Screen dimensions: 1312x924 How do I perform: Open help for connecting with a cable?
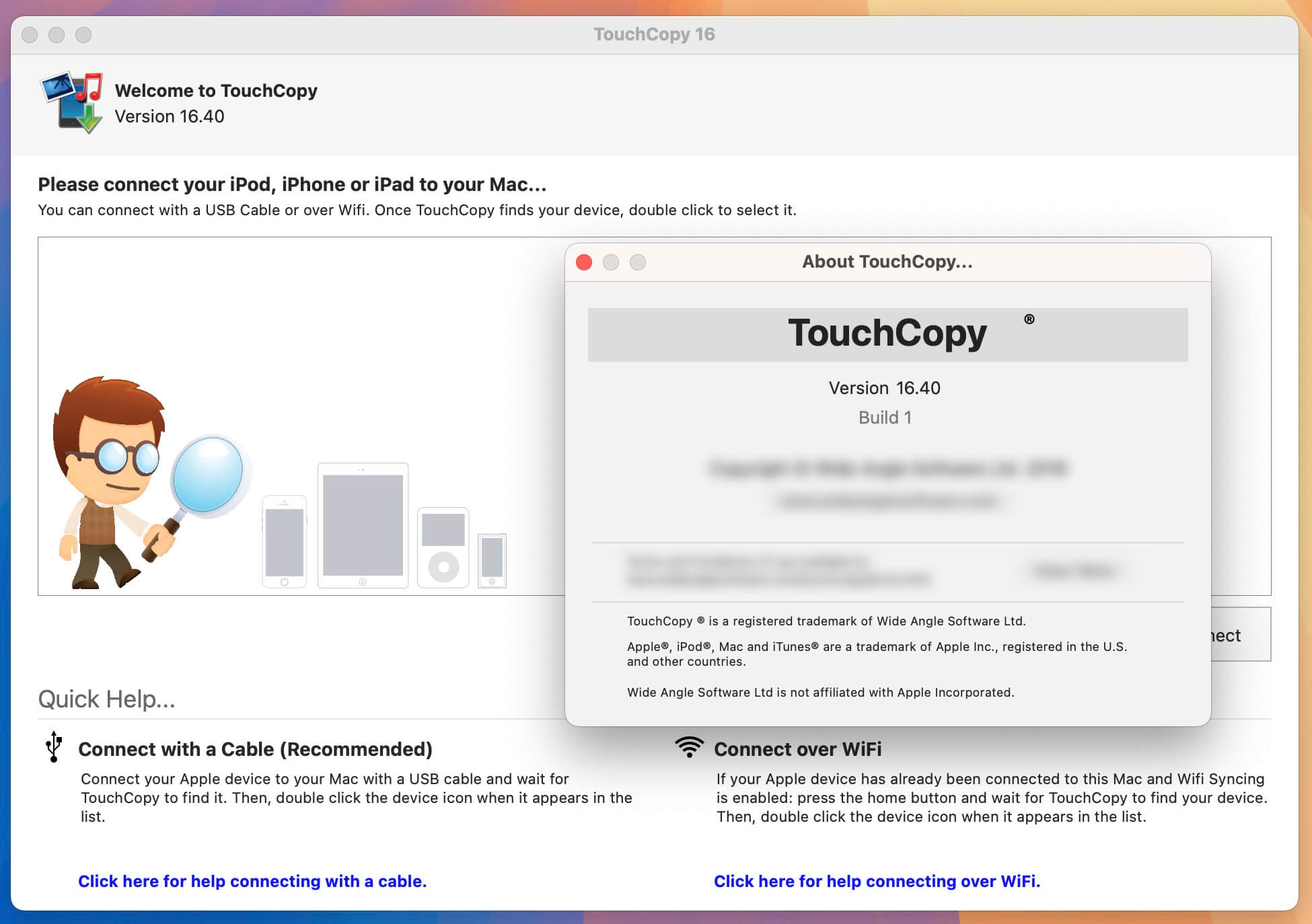click(x=252, y=881)
